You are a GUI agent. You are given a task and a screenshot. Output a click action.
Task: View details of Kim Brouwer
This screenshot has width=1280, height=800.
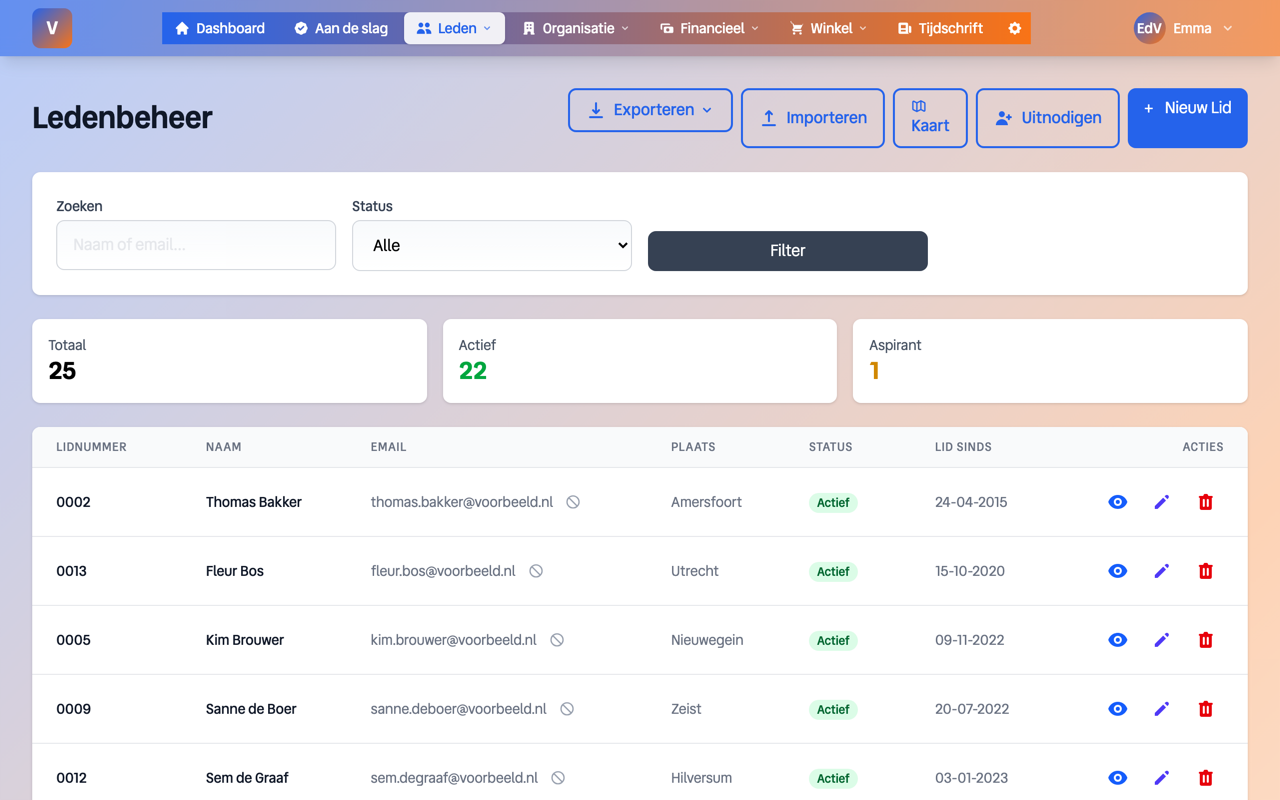click(1118, 640)
